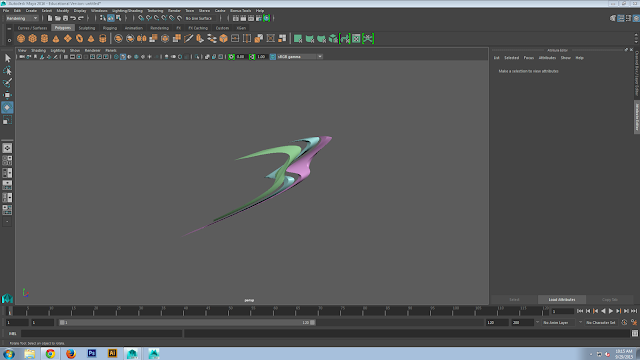Viewport: 640px width, 360px height.
Task: Click the Copy Tab button
Action: coord(609,300)
